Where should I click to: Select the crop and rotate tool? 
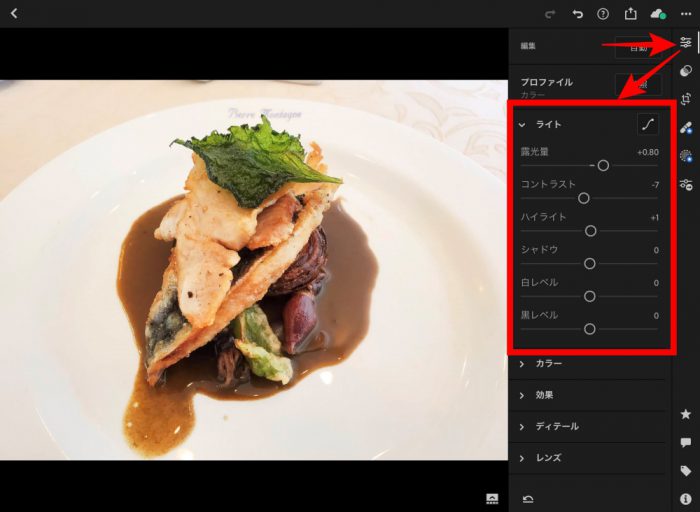pos(686,99)
